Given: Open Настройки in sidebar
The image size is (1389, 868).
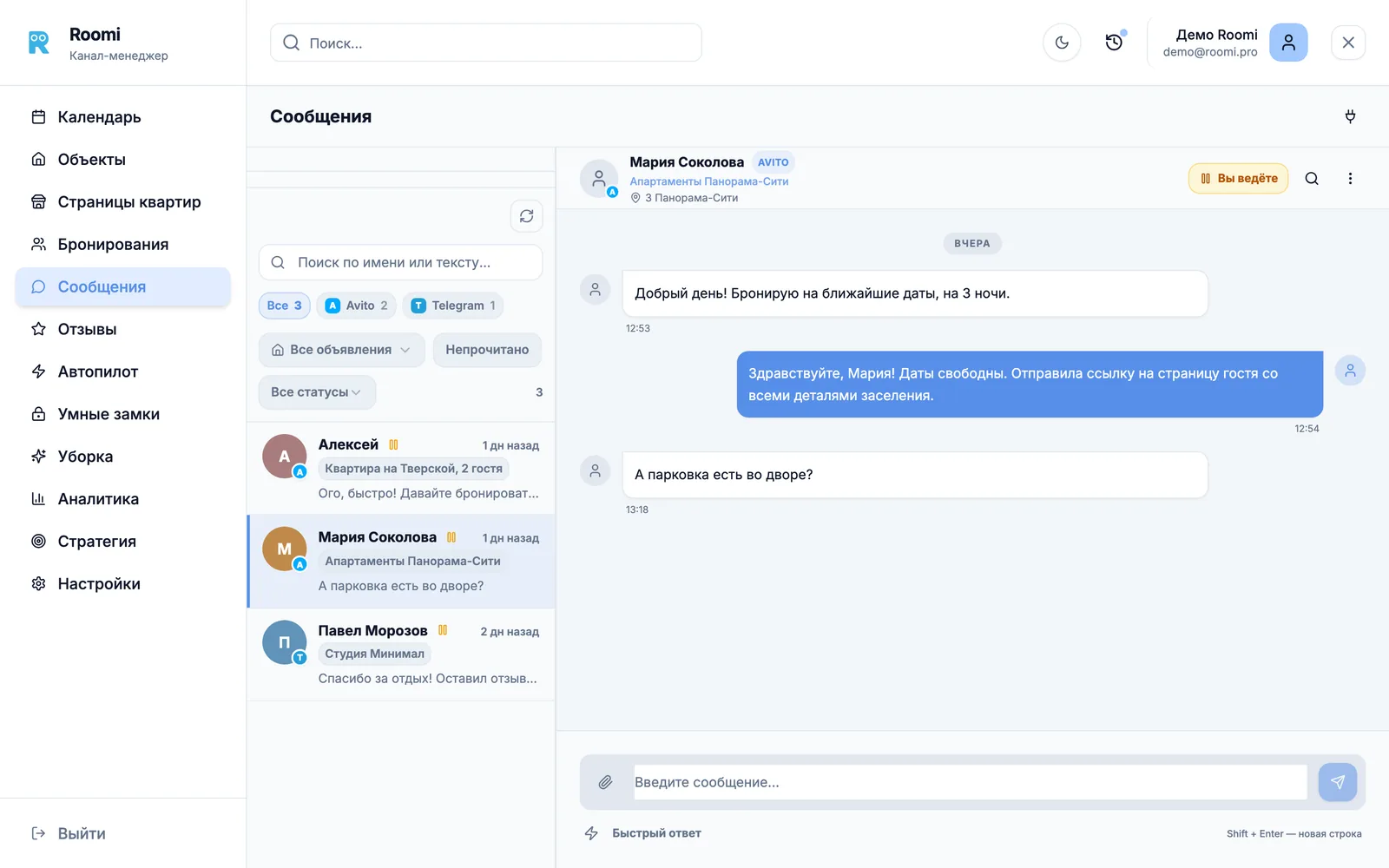Looking at the screenshot, I should (123, 584).
